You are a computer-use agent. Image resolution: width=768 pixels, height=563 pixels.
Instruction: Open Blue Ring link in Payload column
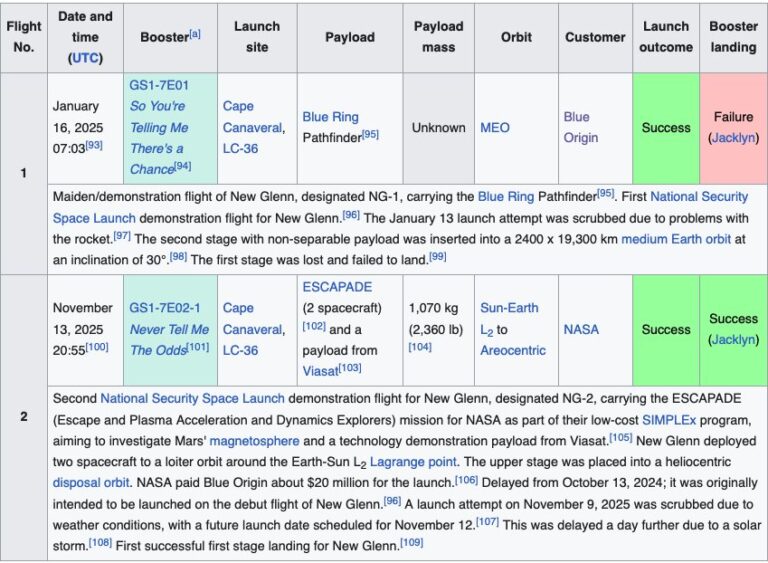[331, 117]
